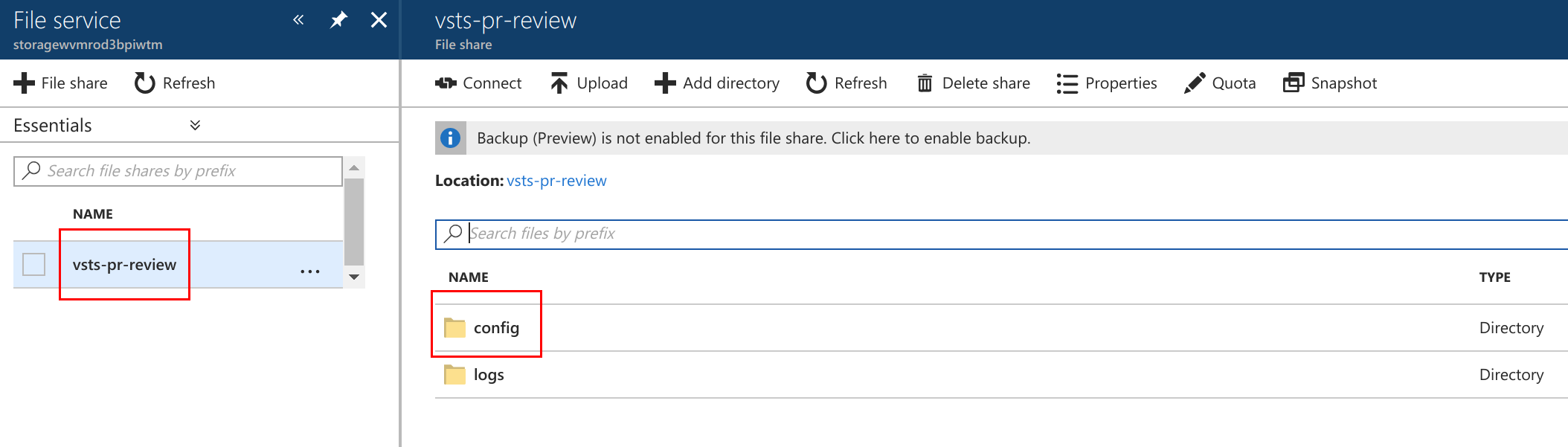Click the share list scroll down arrow

pyautogui.click(x=354, y=277)
